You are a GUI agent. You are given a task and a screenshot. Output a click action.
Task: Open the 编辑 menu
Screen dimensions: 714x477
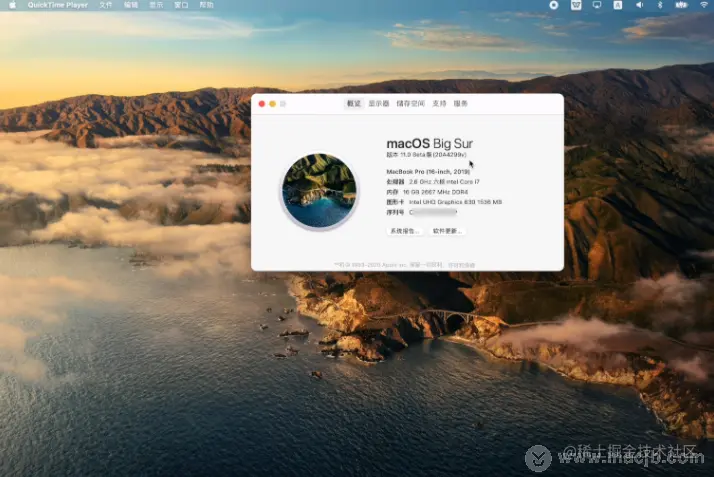coord(131,5)
